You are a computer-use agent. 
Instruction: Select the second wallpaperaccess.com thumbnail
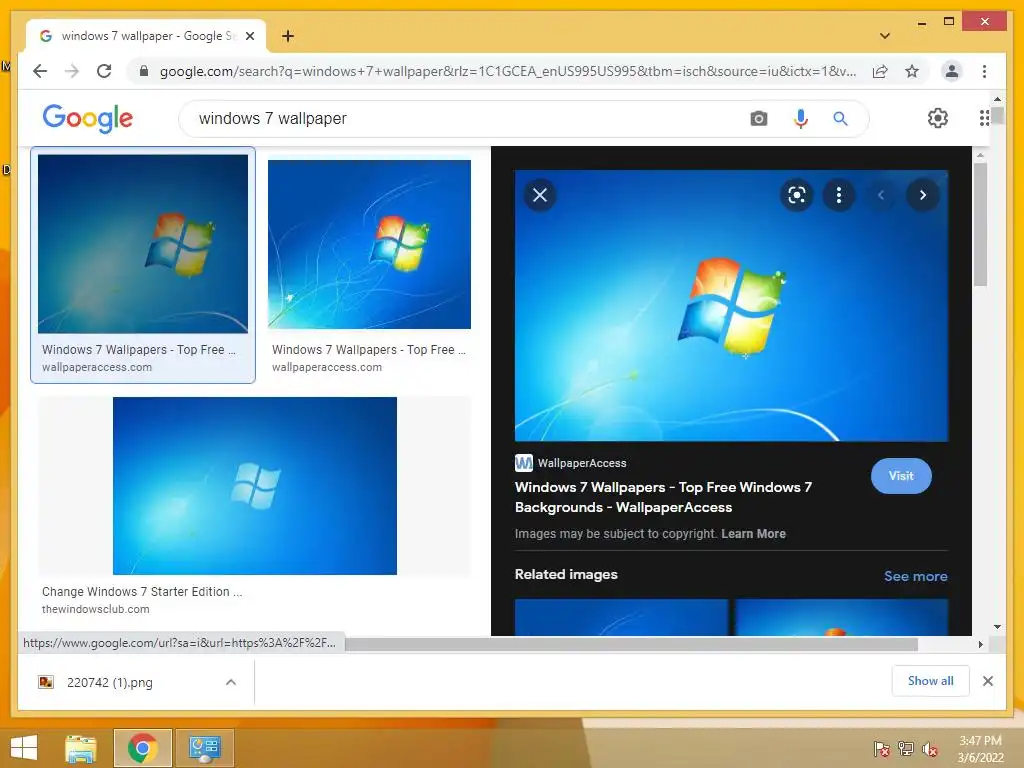tap(369, 244)
